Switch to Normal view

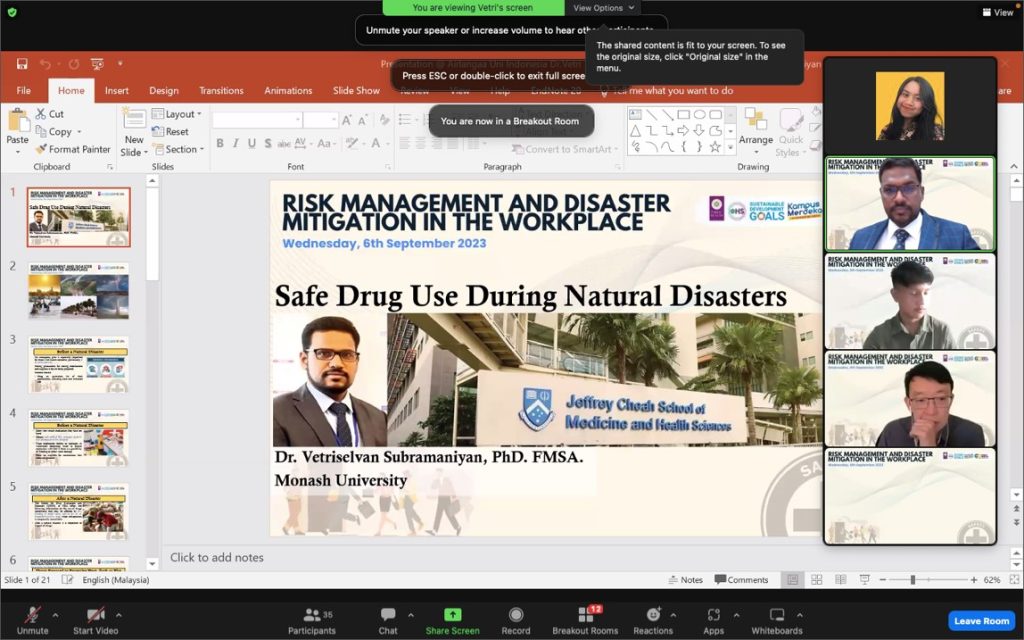pos(792,579)
